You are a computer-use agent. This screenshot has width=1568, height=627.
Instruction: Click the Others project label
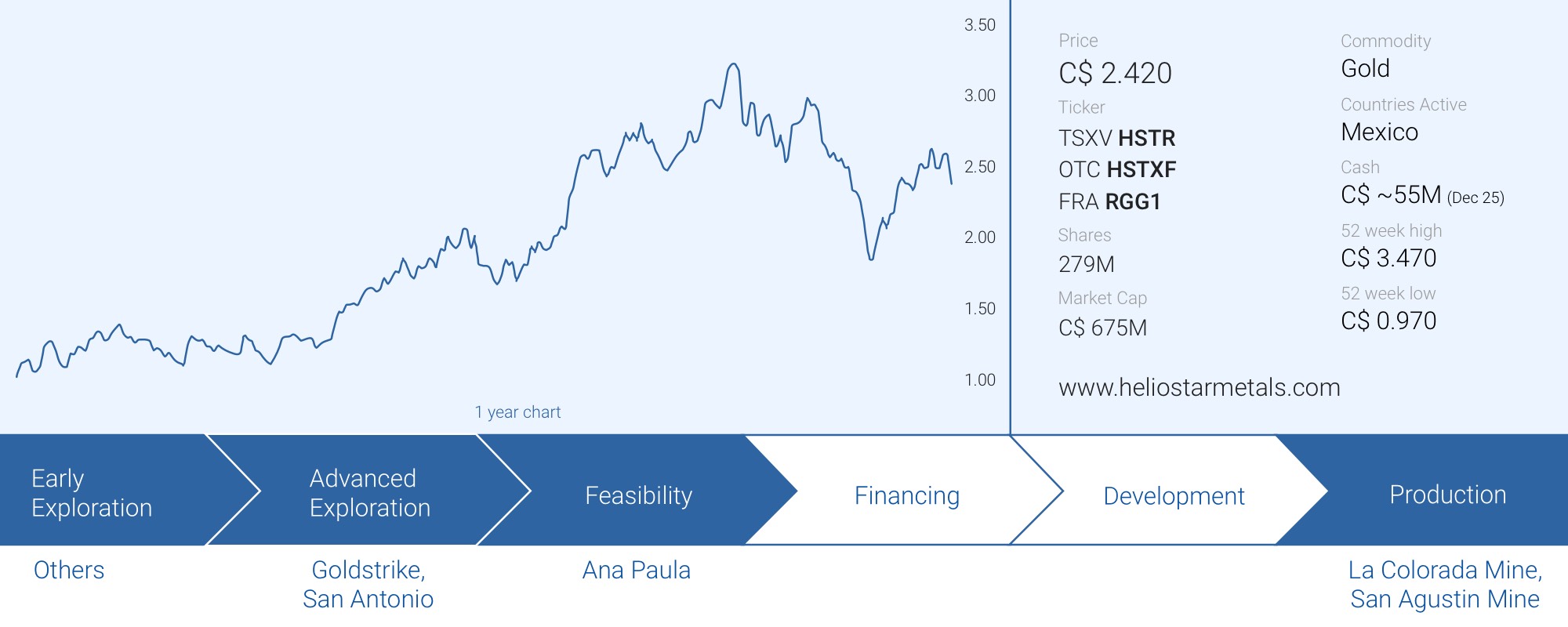[x=69, y=570]
